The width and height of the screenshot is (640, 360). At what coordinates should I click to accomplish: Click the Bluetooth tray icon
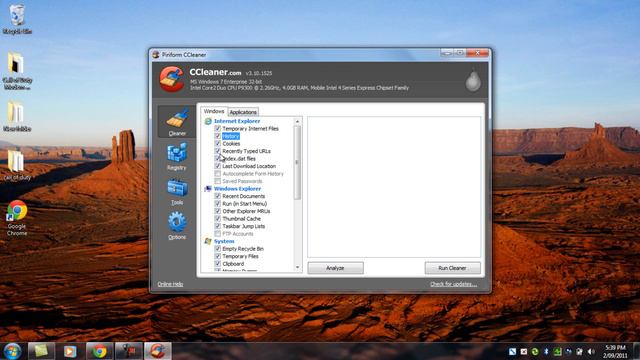[x=546, y=351]
